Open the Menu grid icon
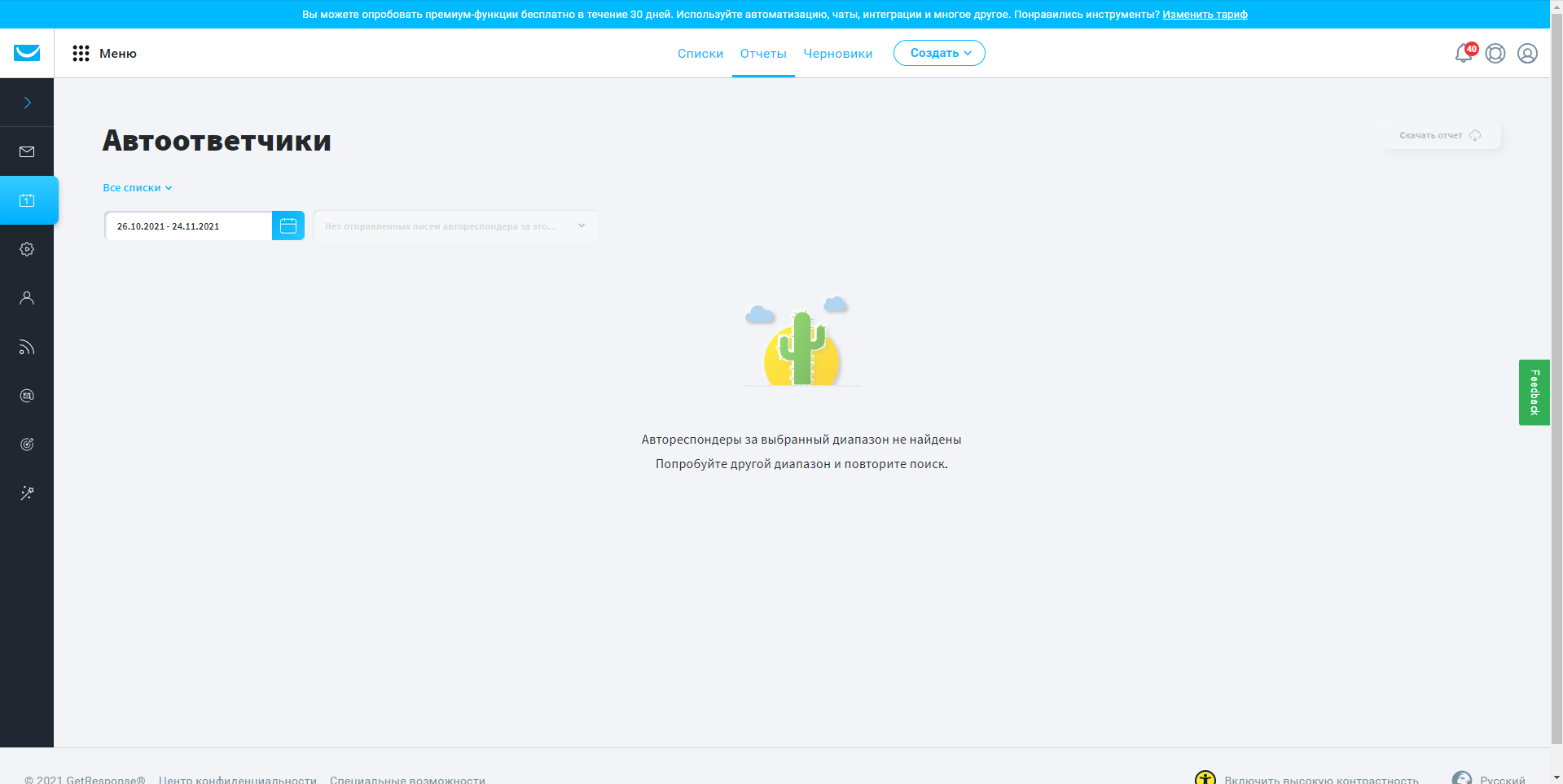 (x=81, y=54)
